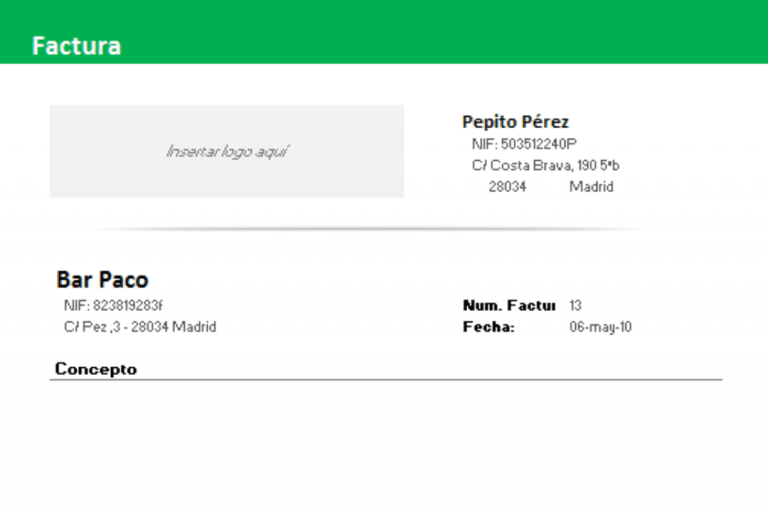Image resolution: width=768 pixels, height=508 pixels.
Task: Click the Fecha label
Action: click(x=489, y=327)
